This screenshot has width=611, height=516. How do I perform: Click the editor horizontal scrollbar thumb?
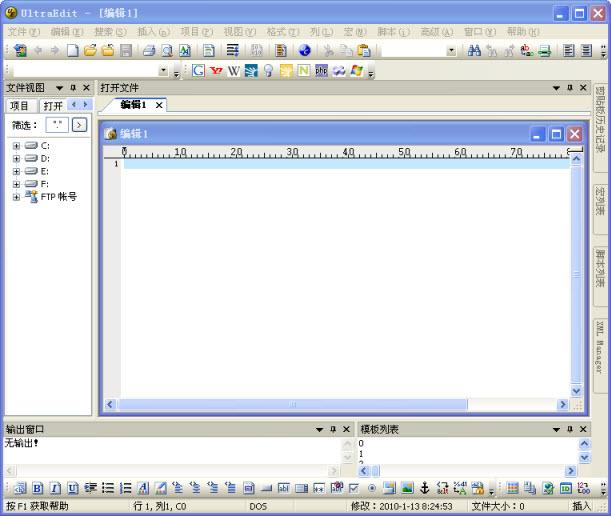[292, 405]
